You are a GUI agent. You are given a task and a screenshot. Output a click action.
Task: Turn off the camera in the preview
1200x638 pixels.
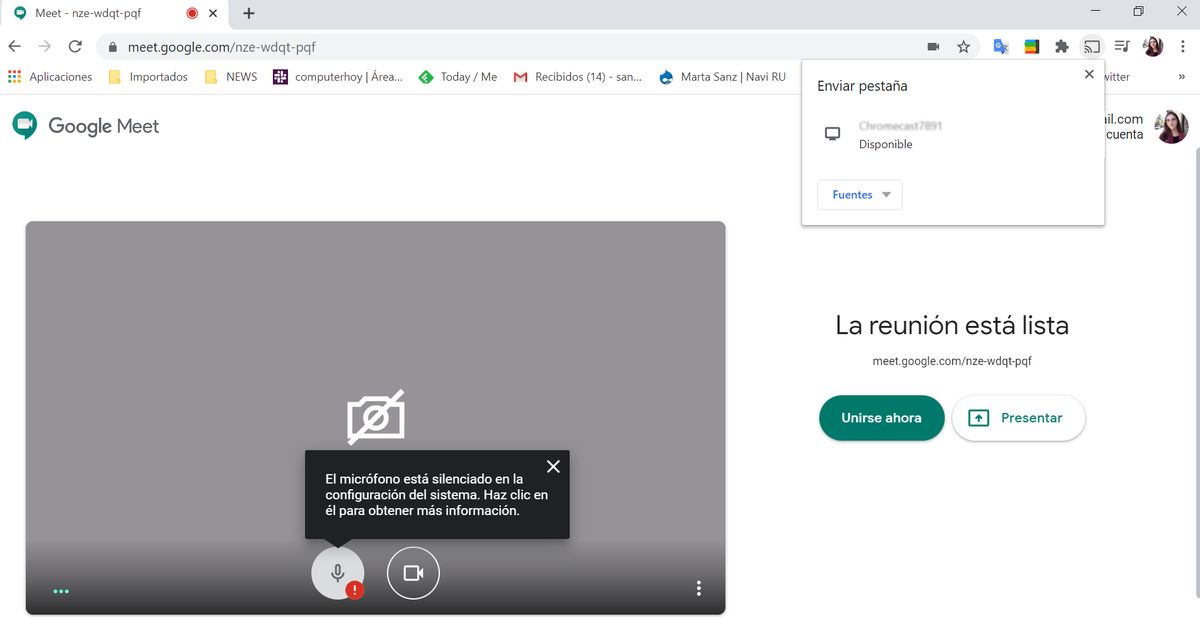tap(413, 573)
